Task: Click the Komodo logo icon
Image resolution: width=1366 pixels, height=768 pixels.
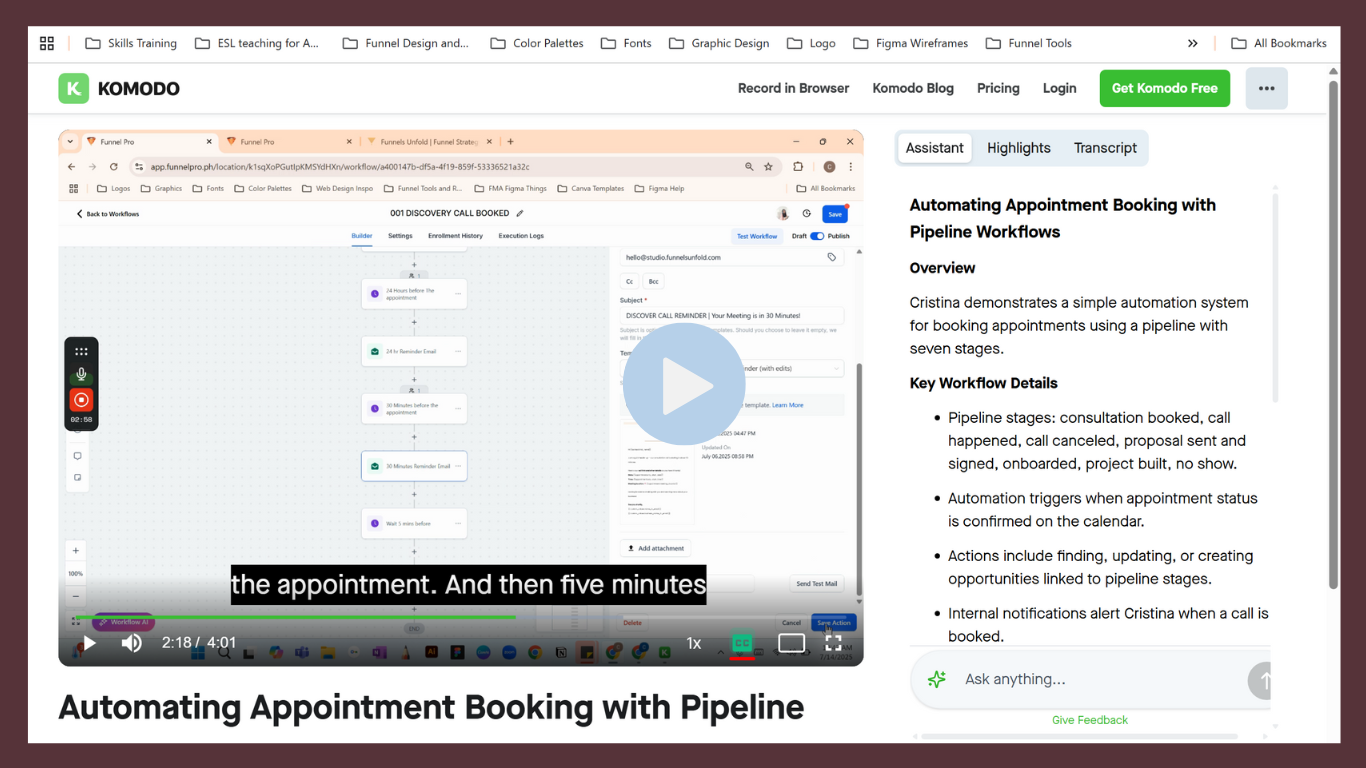Action: pyautogui.click(x=73, y=88)
